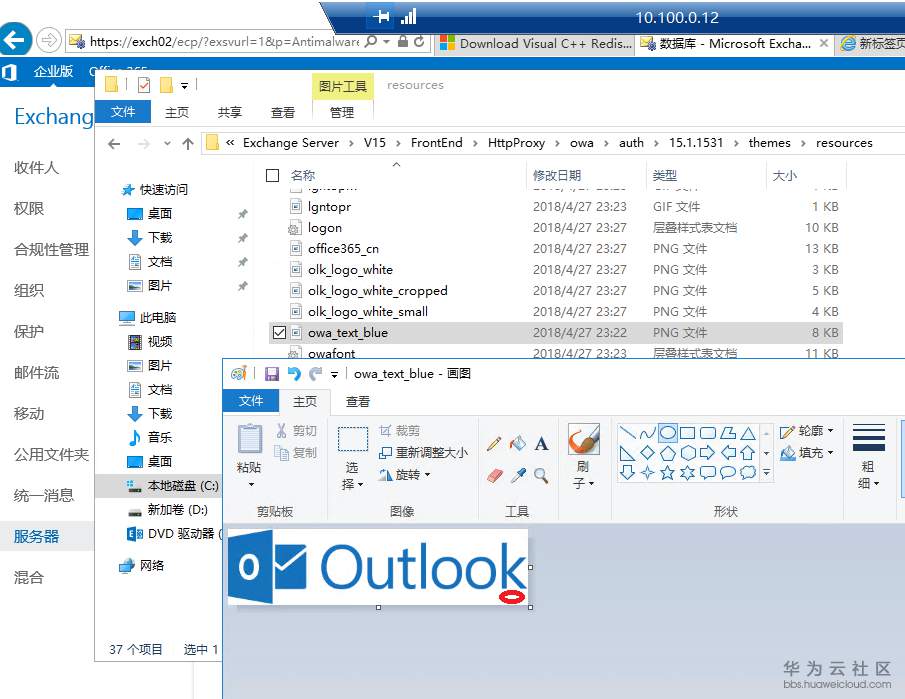Click the Paste clipboard icon in Paint
Viewport: 905px width, 699px height.
point(249,439)
